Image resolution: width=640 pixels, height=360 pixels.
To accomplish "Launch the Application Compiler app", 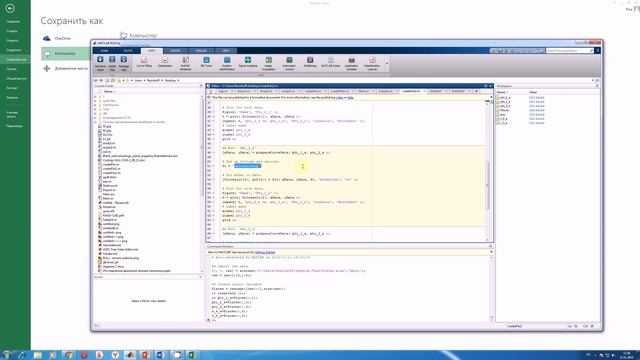I will tap(351, 64).
